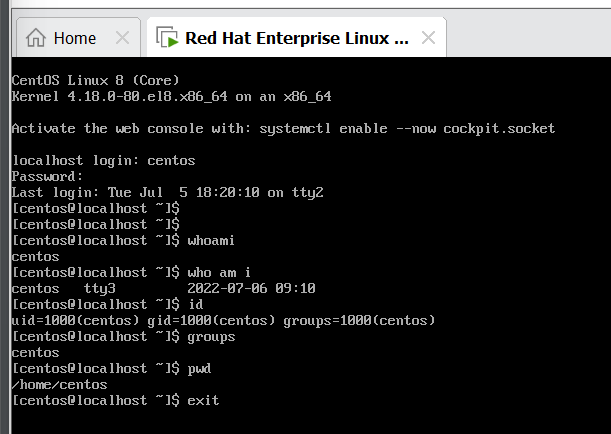The image size is (611, 434).
Task: Close the Red Hat Enterprise Linux tab
Action: point(428,38)
